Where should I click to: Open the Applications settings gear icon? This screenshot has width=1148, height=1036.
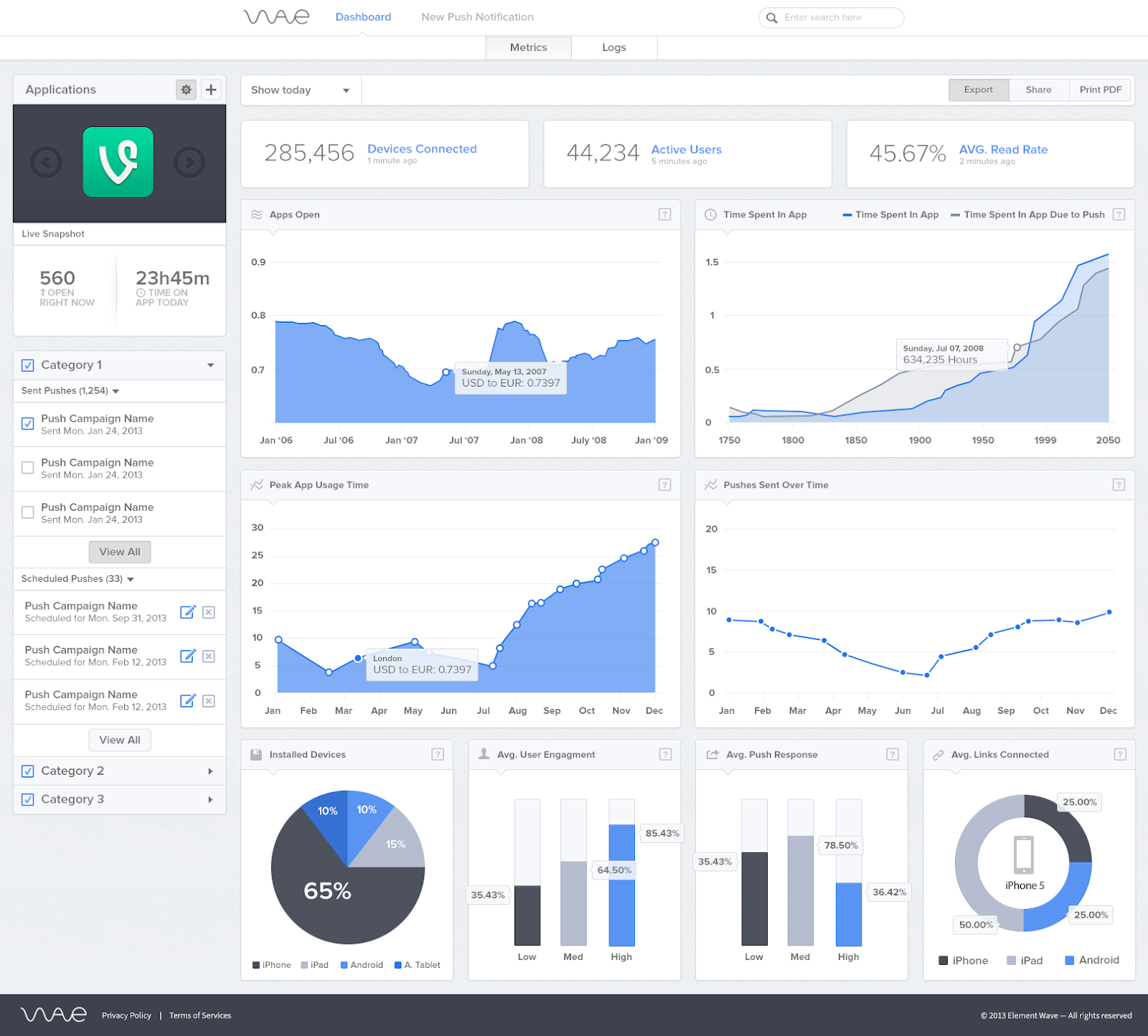pos(186,89)
